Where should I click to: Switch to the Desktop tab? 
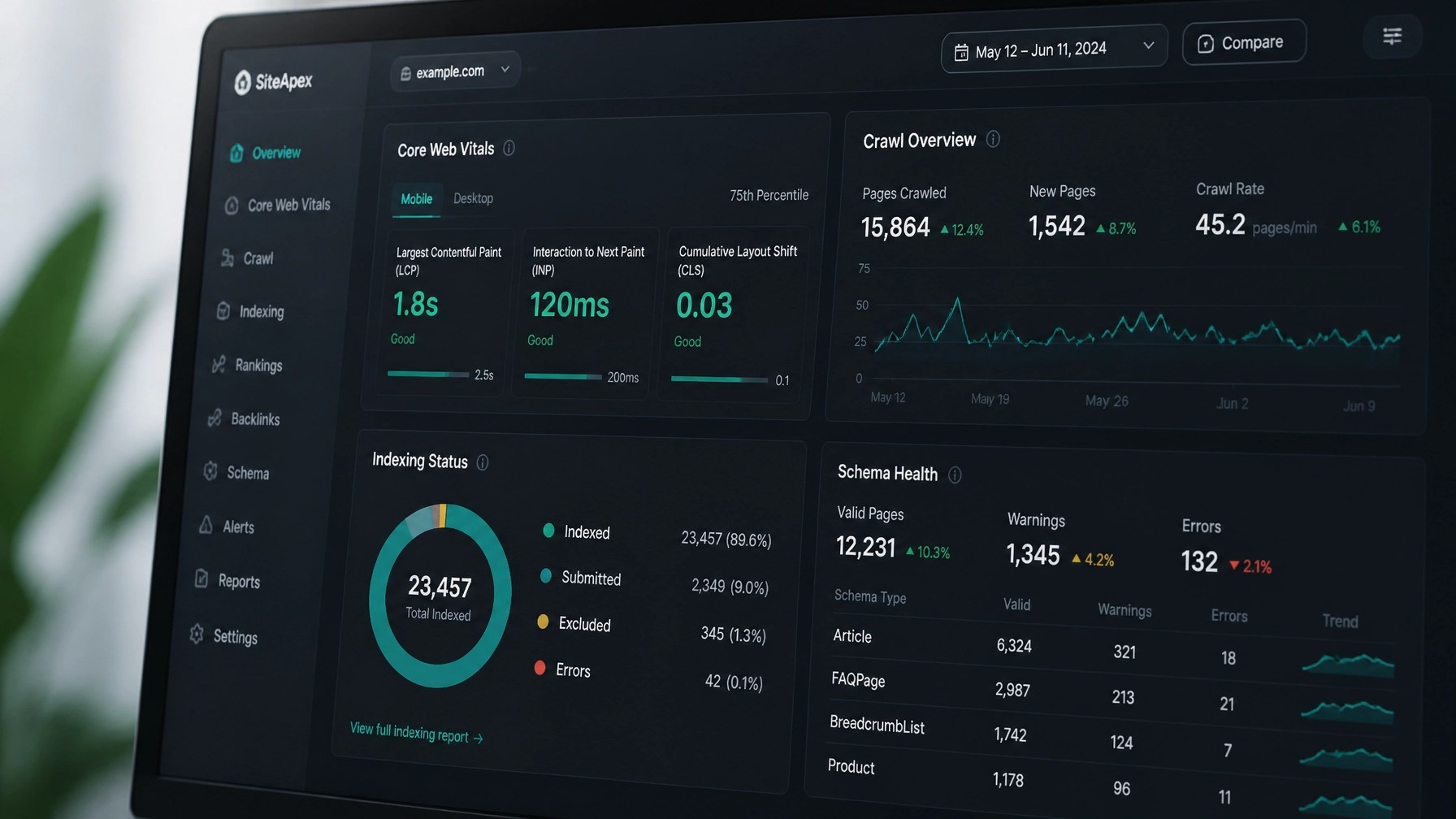point(473,198)
